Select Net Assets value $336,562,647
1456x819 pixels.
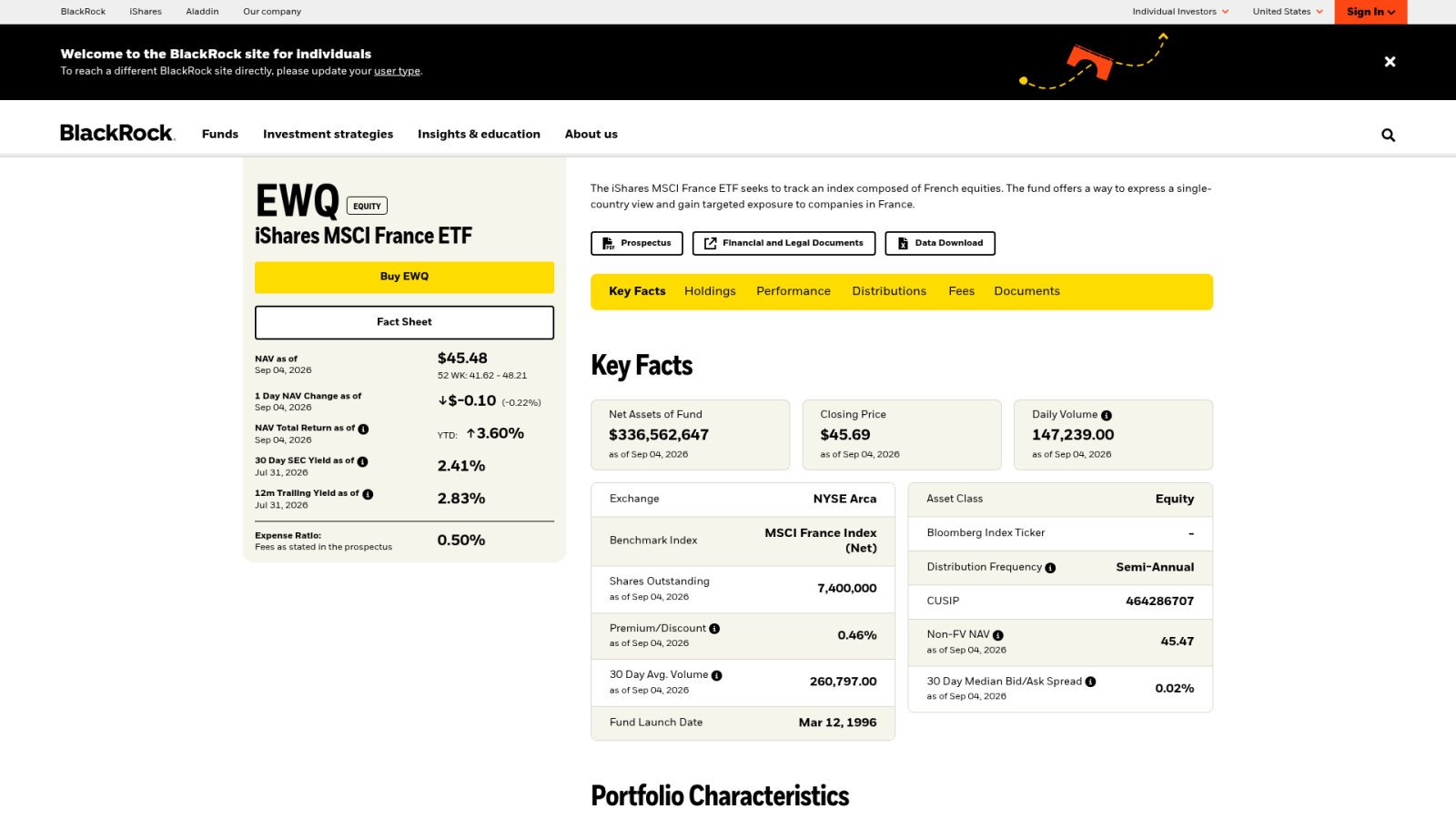coord(659,435)
